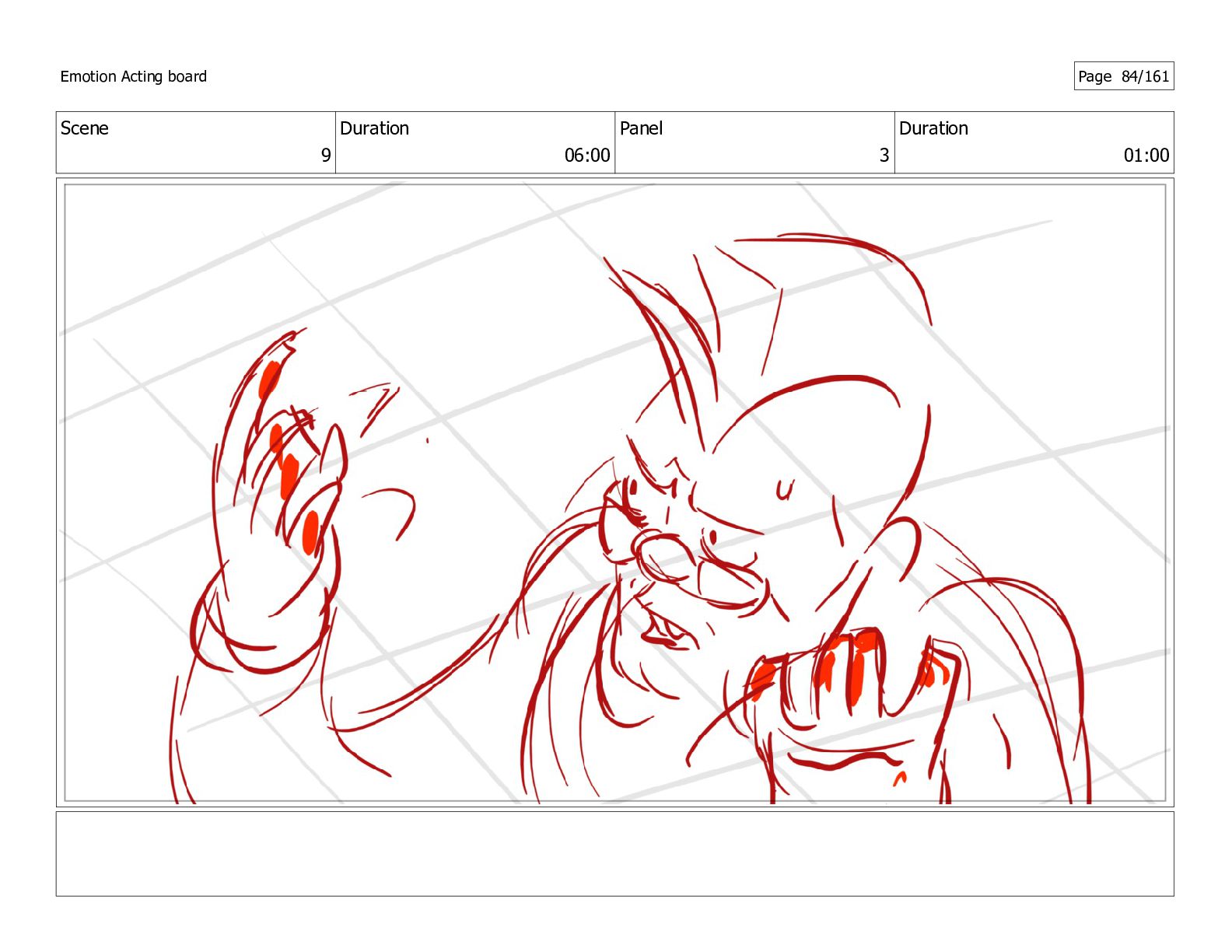Click the 'Emotion Acting board' title text
Image resolution: width=1232 pixels, height=952 pixels.
[x=134, y=76]
